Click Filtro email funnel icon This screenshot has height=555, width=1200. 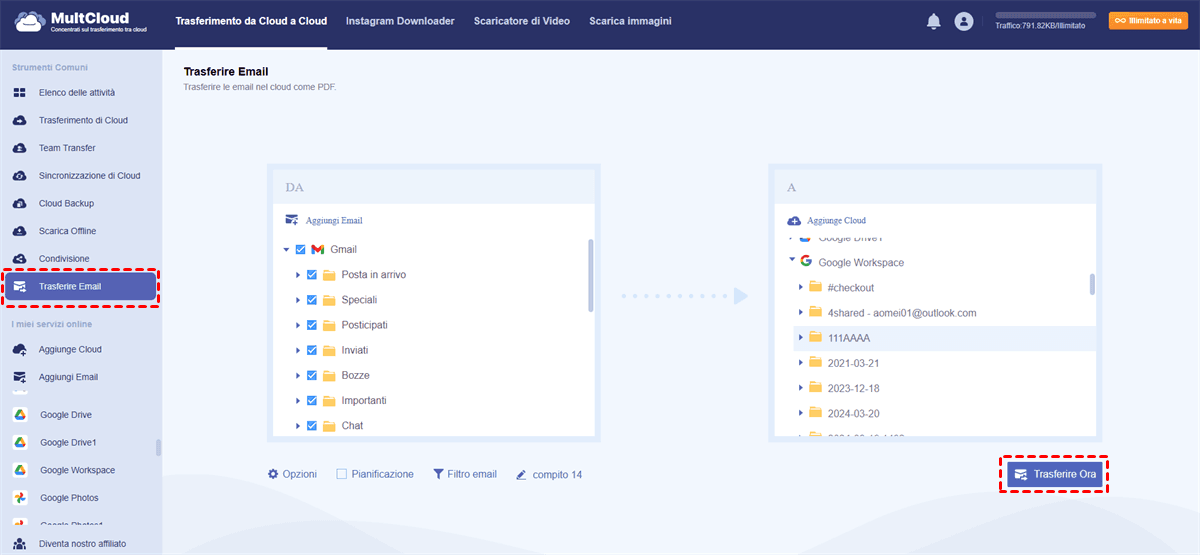pos(438,474)
